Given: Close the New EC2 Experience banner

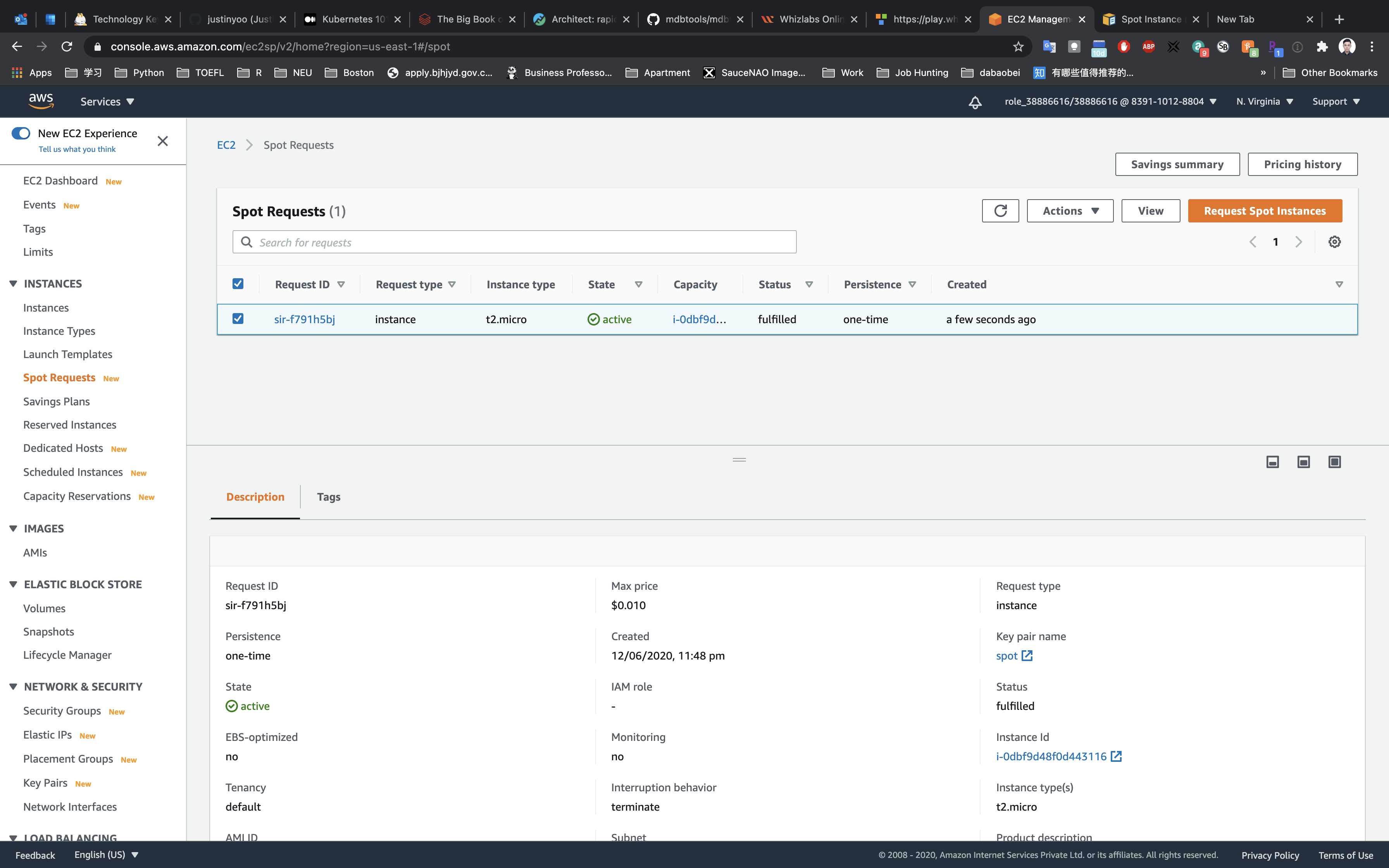Looking at the screenshot, I should coord(162,141).
